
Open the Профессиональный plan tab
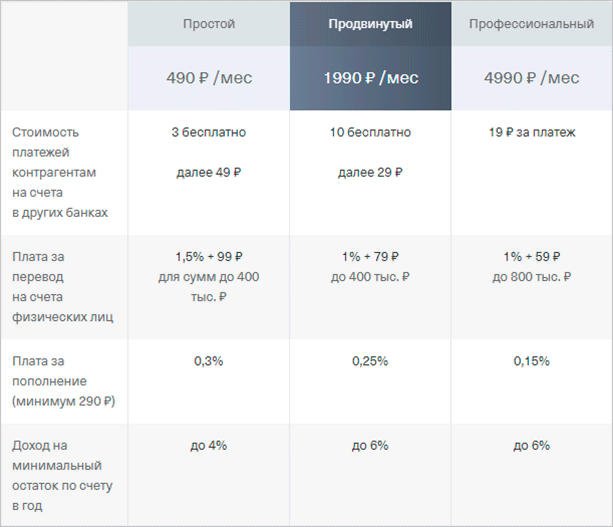(x=531, y=24)
